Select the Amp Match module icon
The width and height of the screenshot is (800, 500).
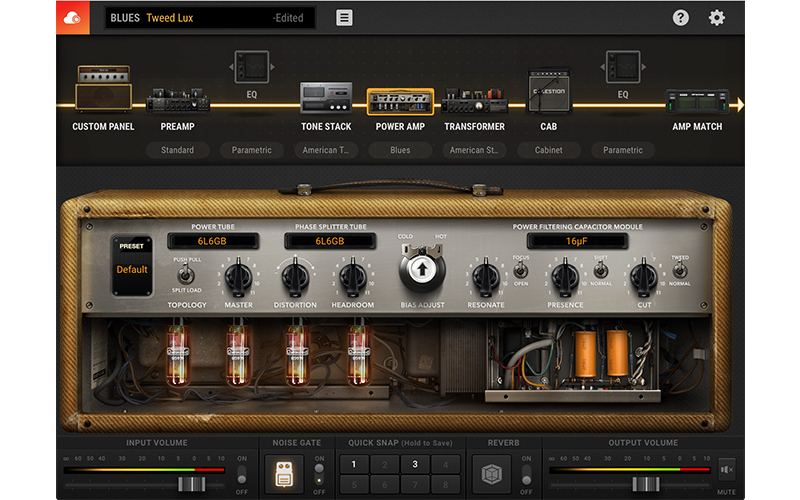pyautogui.click(x=697, y=101)
